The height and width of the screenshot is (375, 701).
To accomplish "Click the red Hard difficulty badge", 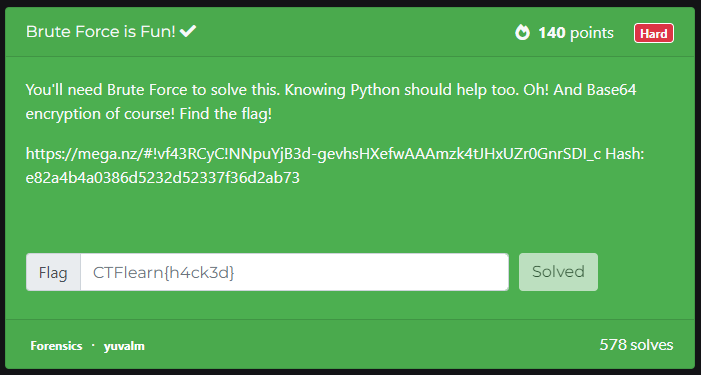I will click(x=654, y=33).
